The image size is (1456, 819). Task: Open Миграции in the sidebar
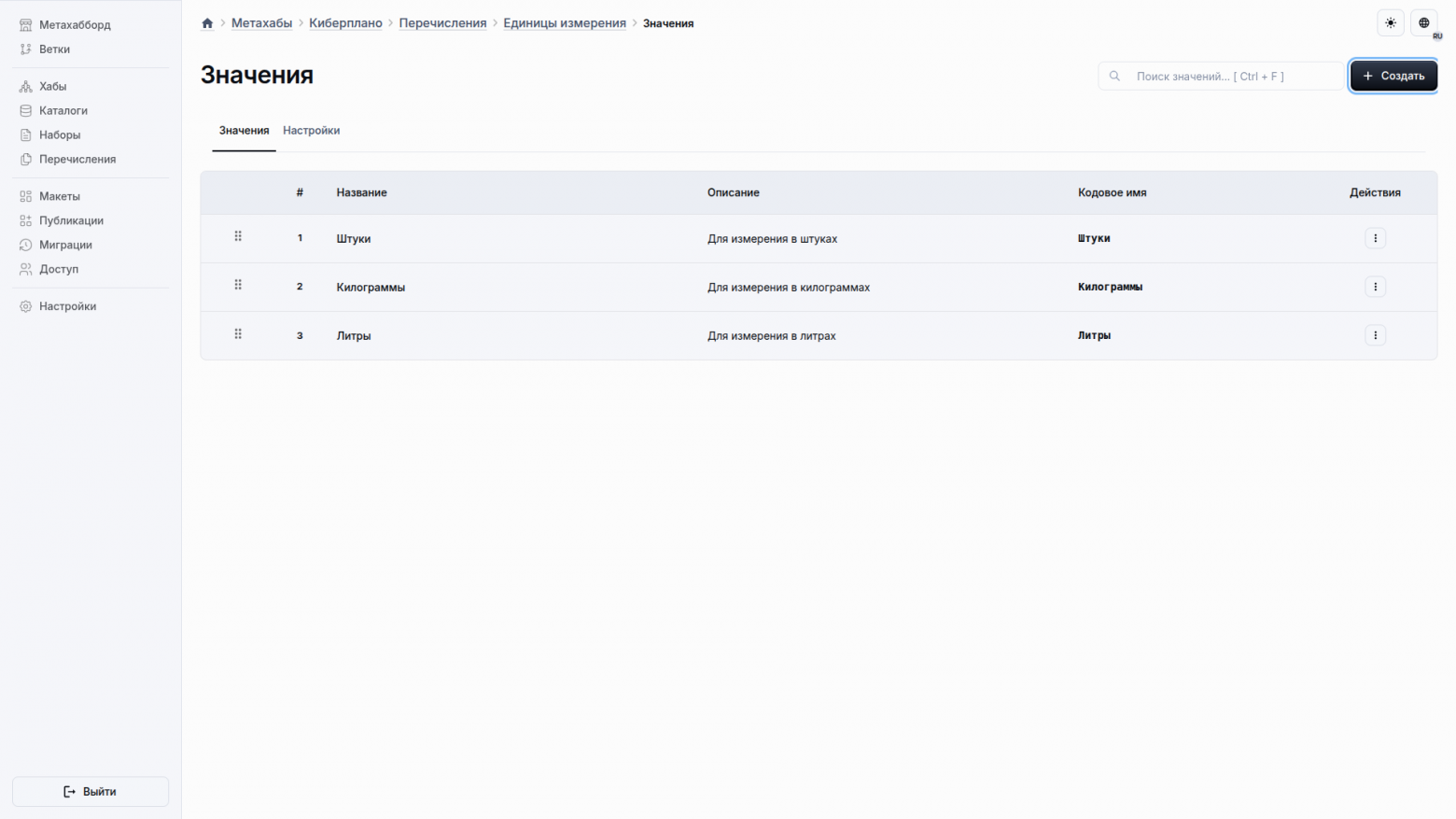pos(65,245)
